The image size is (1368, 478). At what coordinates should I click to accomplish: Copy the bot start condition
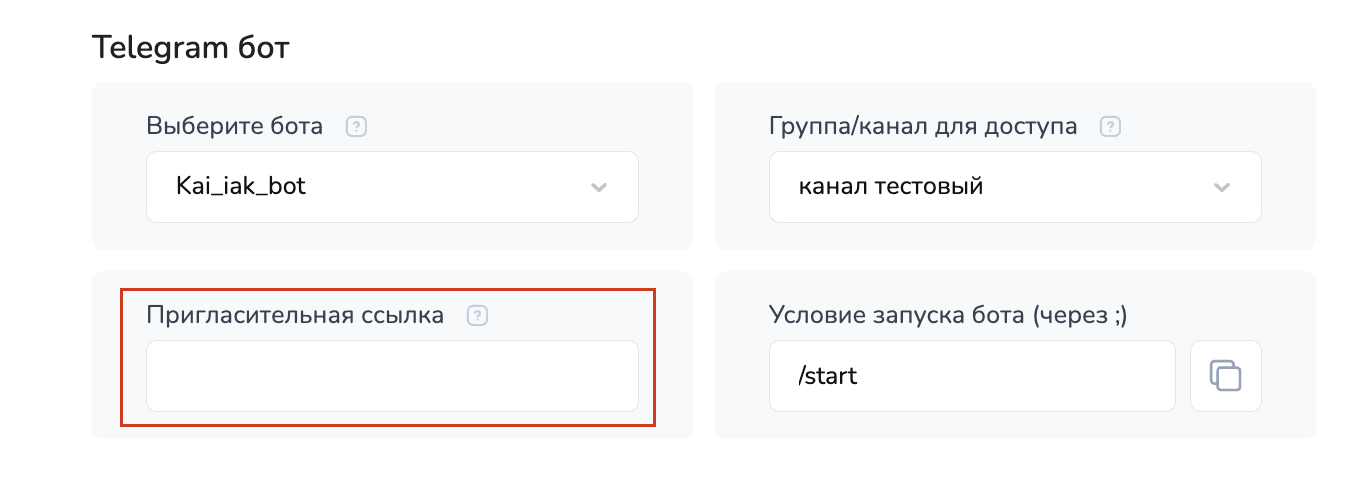pos(1225,376)
